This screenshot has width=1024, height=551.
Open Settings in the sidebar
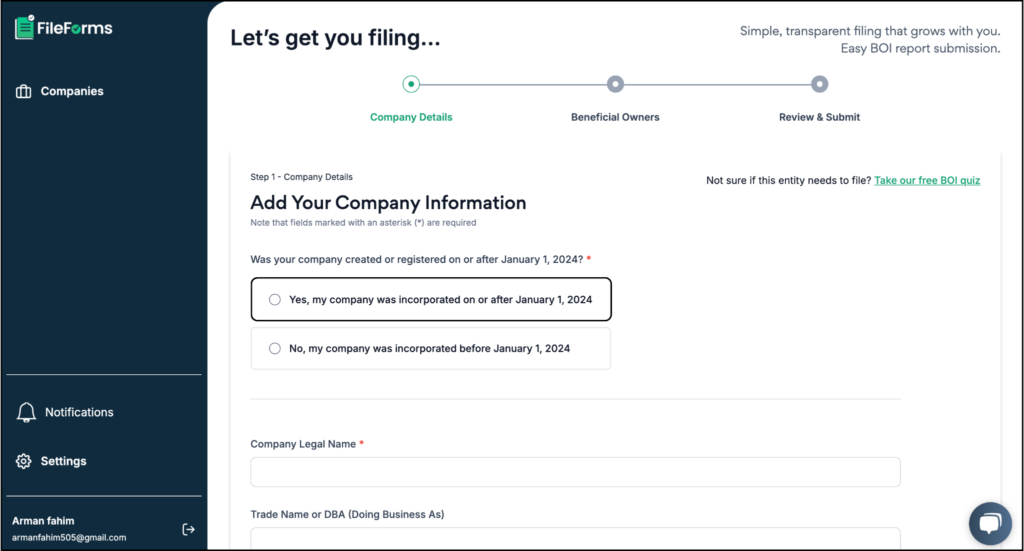coord(63,461)
